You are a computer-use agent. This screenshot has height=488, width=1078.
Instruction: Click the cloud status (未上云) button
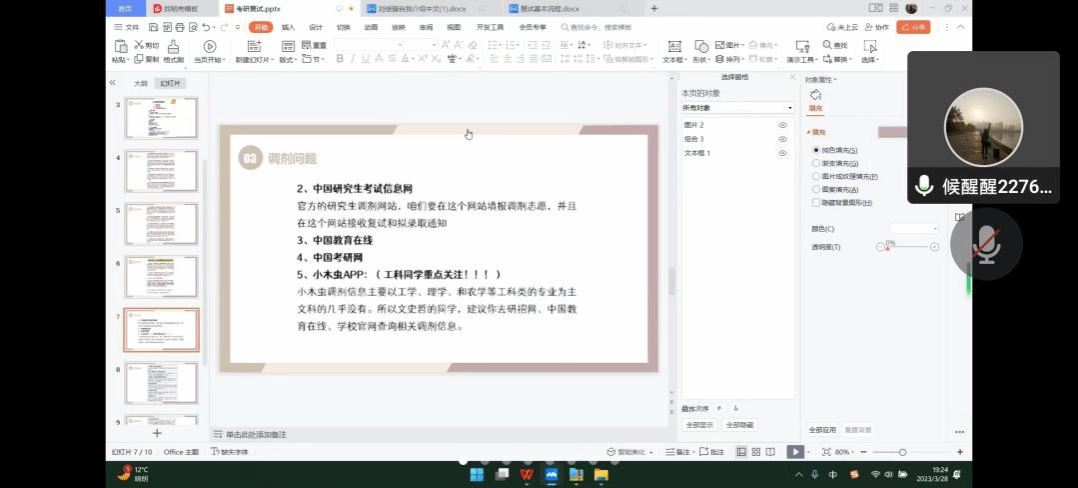[843, 27]
